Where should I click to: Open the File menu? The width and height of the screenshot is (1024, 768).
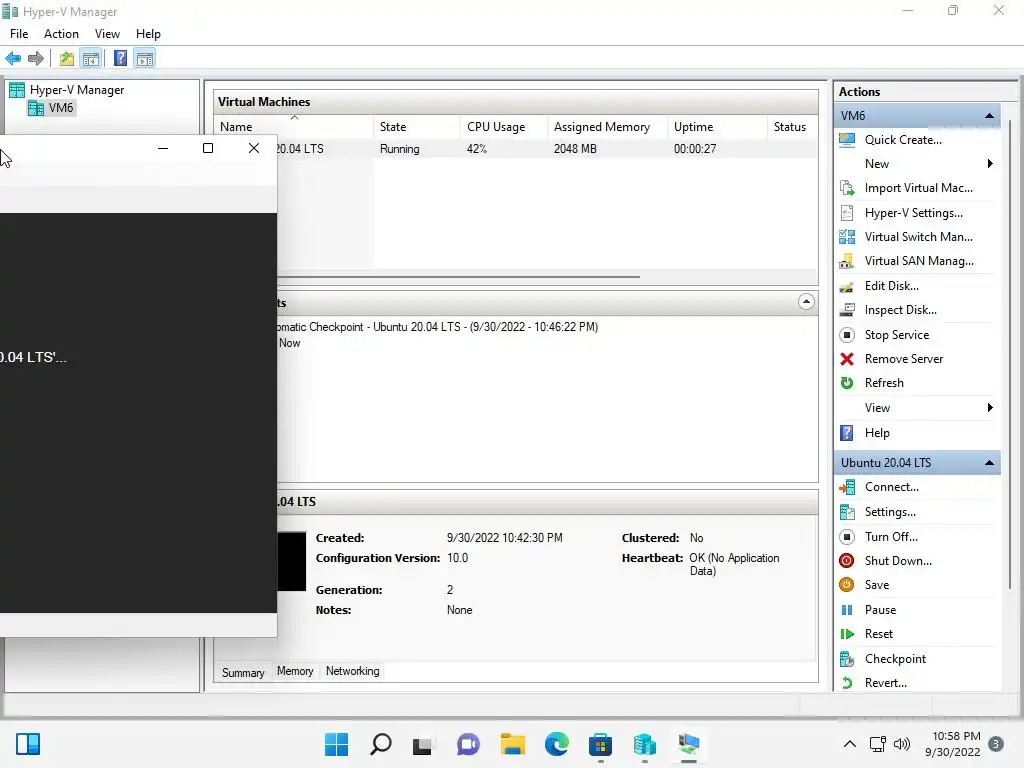click(x=19, y=34)
